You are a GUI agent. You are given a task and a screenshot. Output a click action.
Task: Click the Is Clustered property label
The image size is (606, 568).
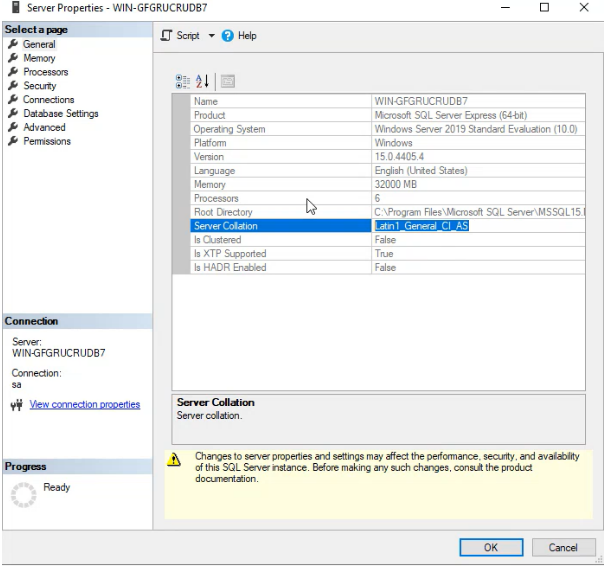tap(217, 240)
